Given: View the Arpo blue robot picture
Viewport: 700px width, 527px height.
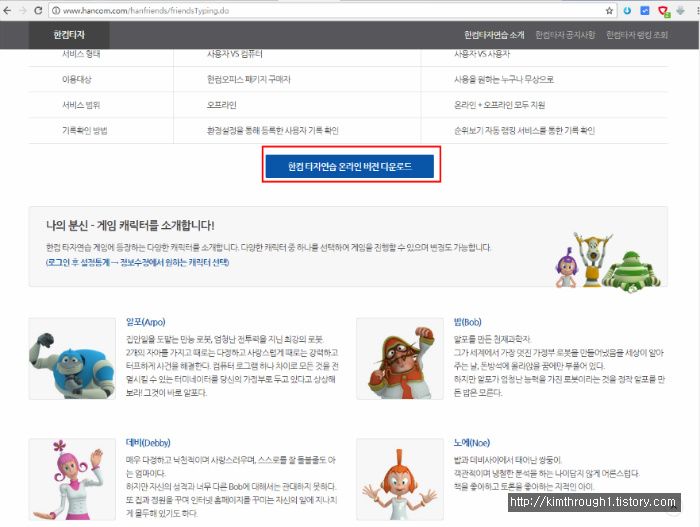Looking at the screenshot, I should click(72, 359).
